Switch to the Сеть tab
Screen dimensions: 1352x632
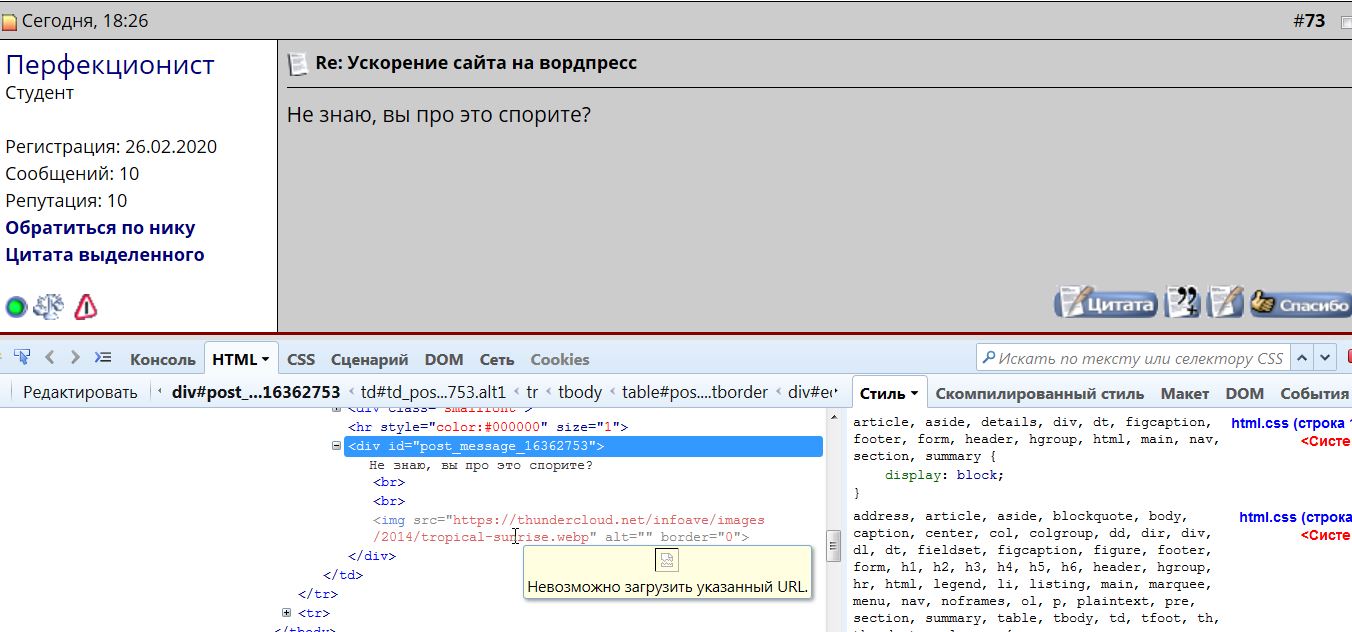496,359
